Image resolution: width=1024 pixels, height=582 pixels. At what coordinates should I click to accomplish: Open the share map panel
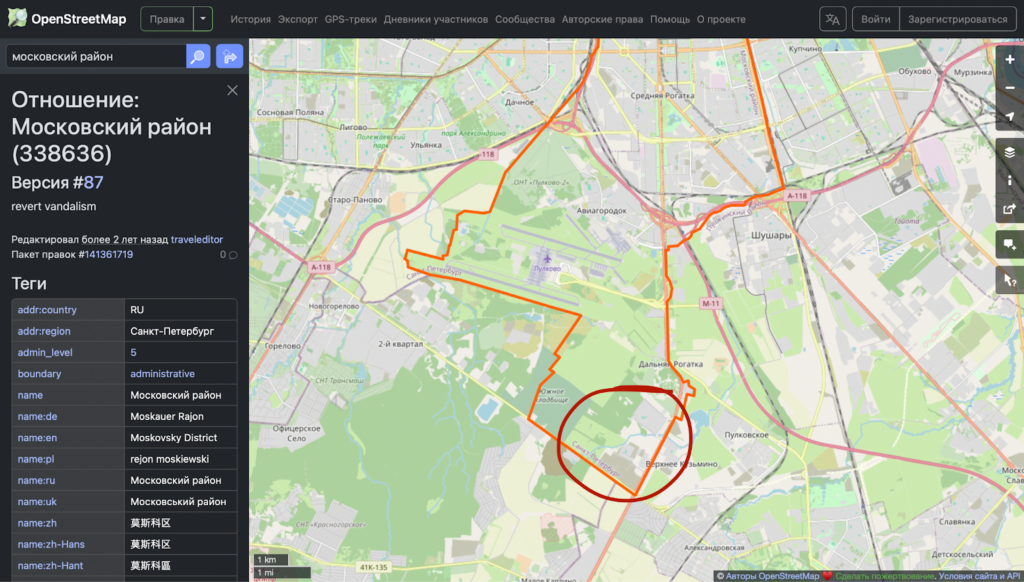coord(1010,210)
